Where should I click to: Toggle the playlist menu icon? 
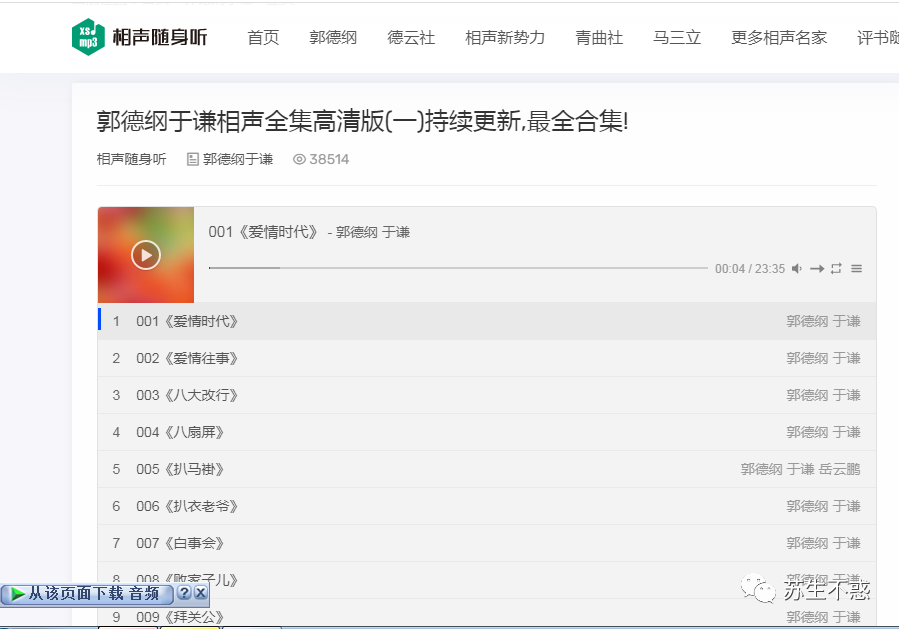pos(857,268)
